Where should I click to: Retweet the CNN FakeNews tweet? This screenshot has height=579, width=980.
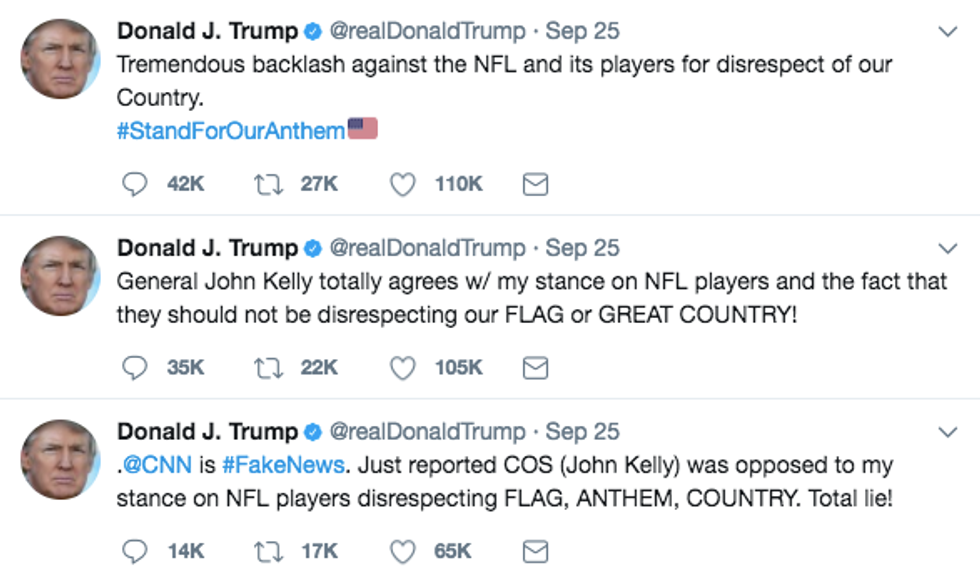pos(268,551)
